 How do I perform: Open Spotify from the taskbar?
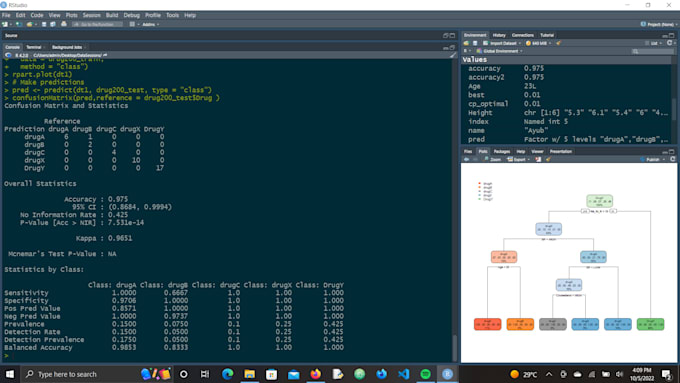click(x=425, y=374)
